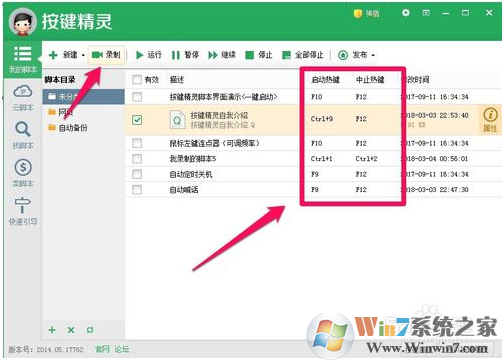
Task: Resume script with 继续
Action: pos(222,55)
